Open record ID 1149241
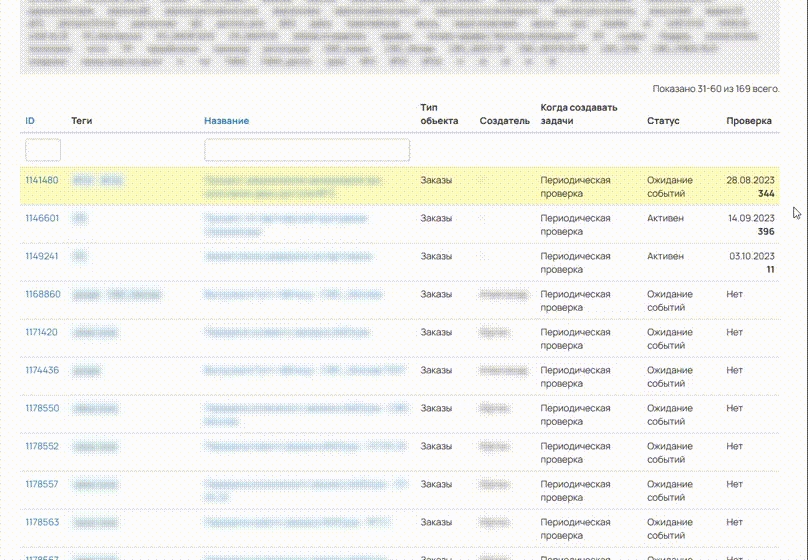 (42, 256)
